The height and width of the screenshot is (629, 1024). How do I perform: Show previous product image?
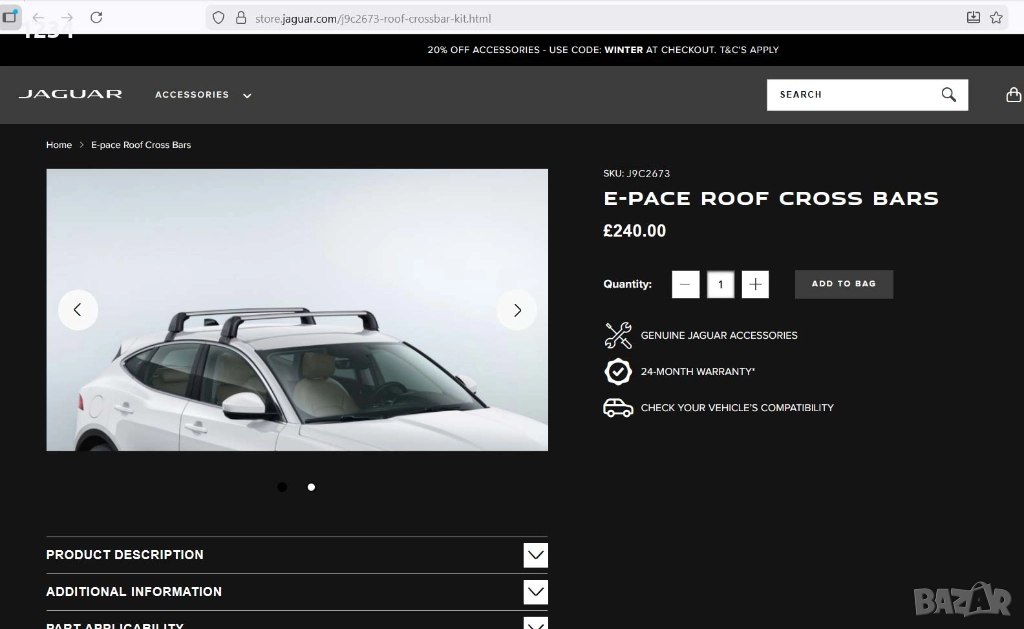78,310
